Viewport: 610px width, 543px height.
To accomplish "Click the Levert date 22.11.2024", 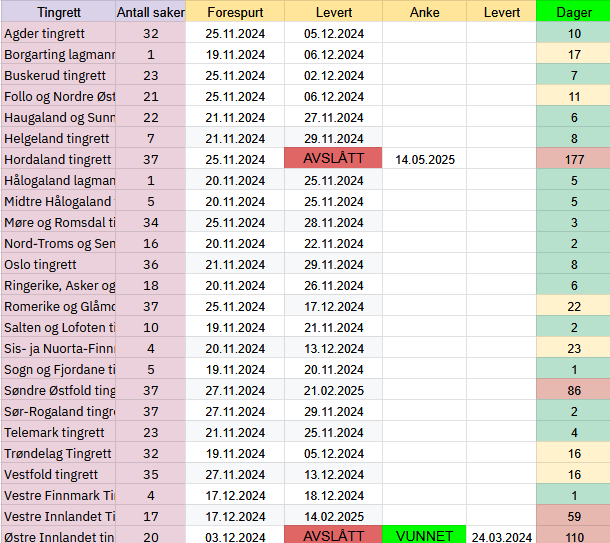I will point(333,243).
